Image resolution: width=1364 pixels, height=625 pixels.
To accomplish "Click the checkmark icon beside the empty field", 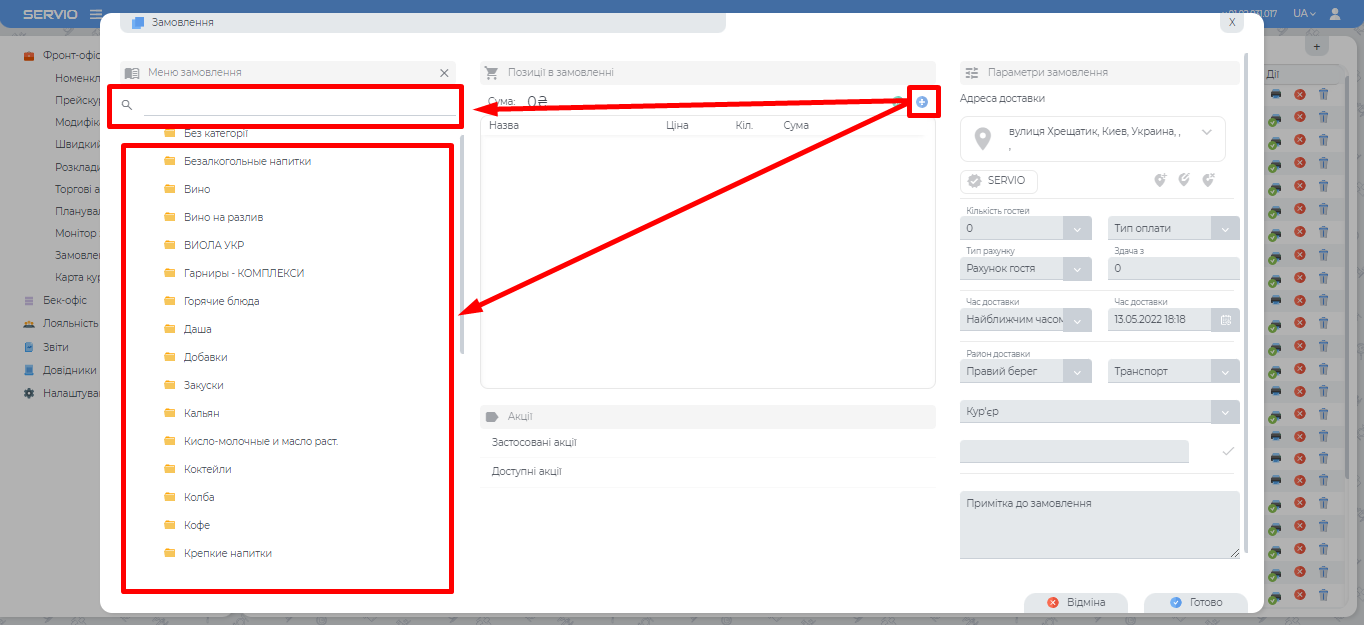I will 1228,452.
